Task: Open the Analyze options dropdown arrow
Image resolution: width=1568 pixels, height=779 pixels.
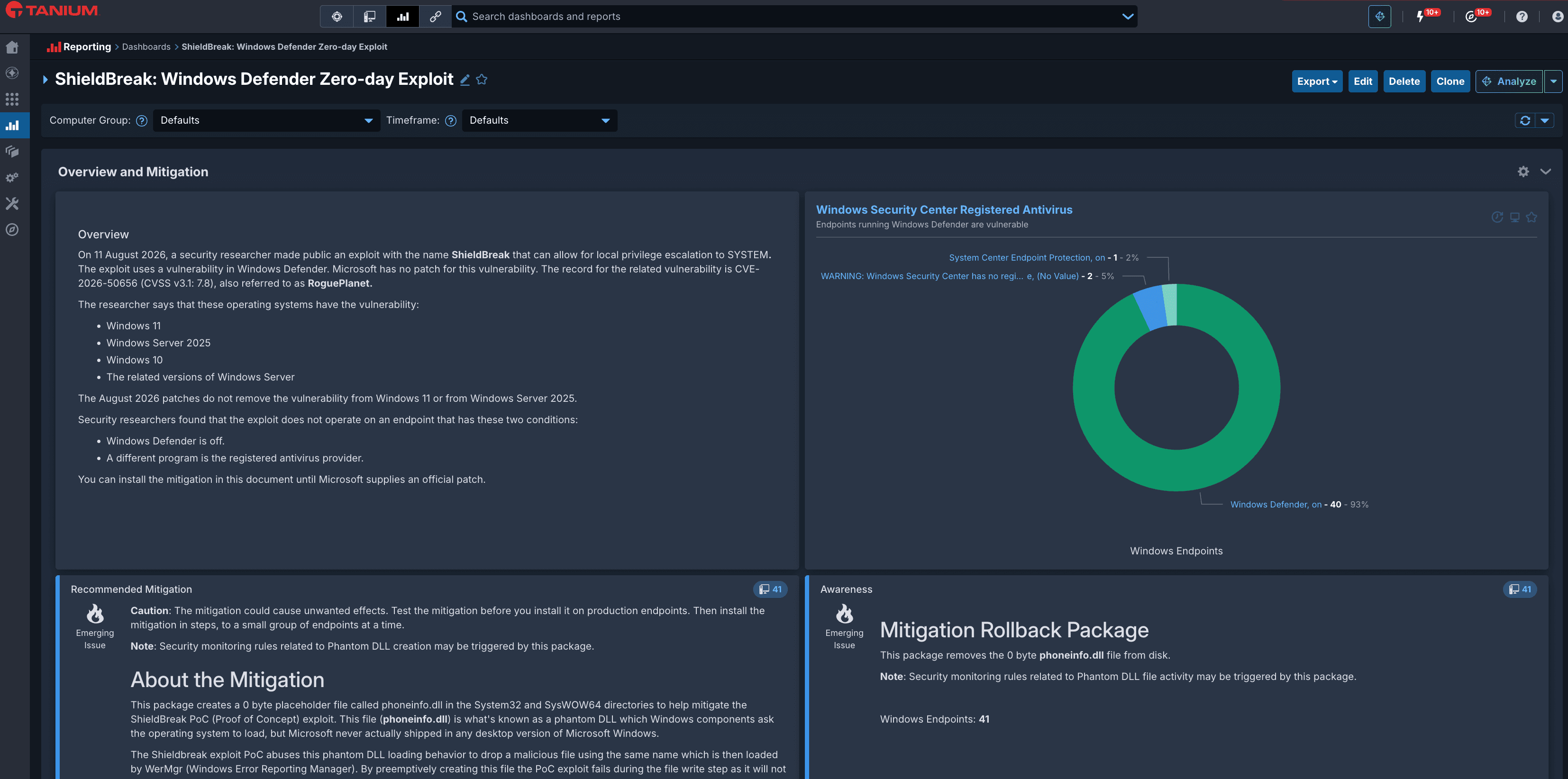Action: tap(1553, 82)
